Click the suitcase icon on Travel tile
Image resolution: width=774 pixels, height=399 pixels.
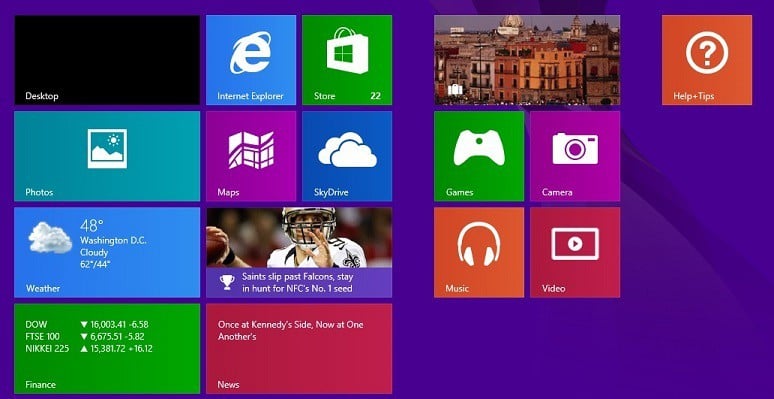[455, 89]
